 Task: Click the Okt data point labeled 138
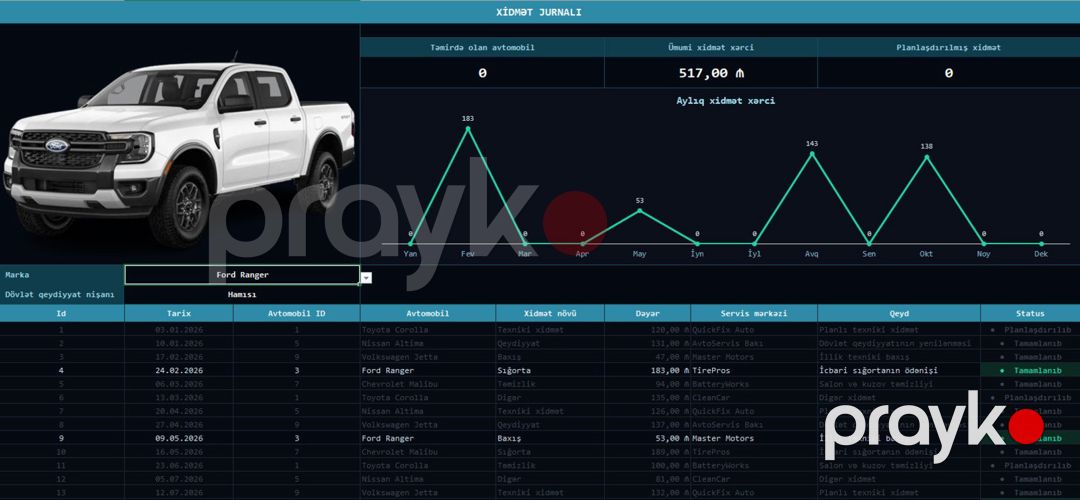click(926, 156)
